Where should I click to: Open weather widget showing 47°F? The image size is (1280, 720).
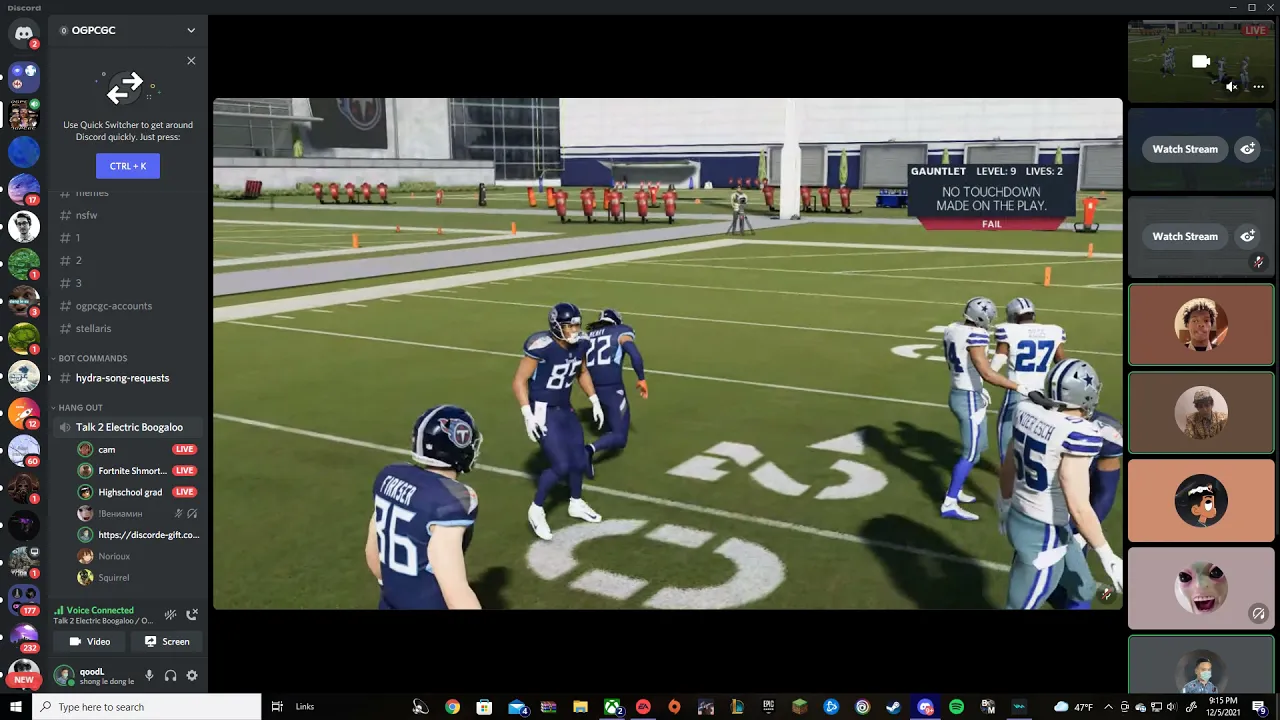pyautogui.click(x=1074, y=707)
